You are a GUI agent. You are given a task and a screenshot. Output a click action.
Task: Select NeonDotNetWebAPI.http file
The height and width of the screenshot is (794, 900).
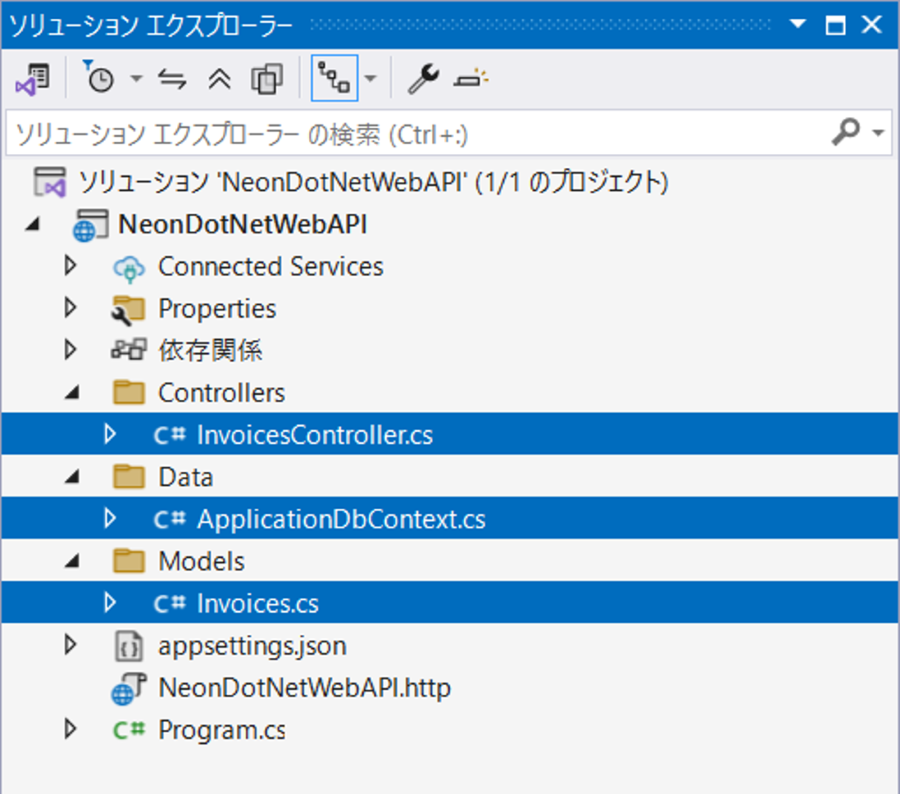click(304, 688)
